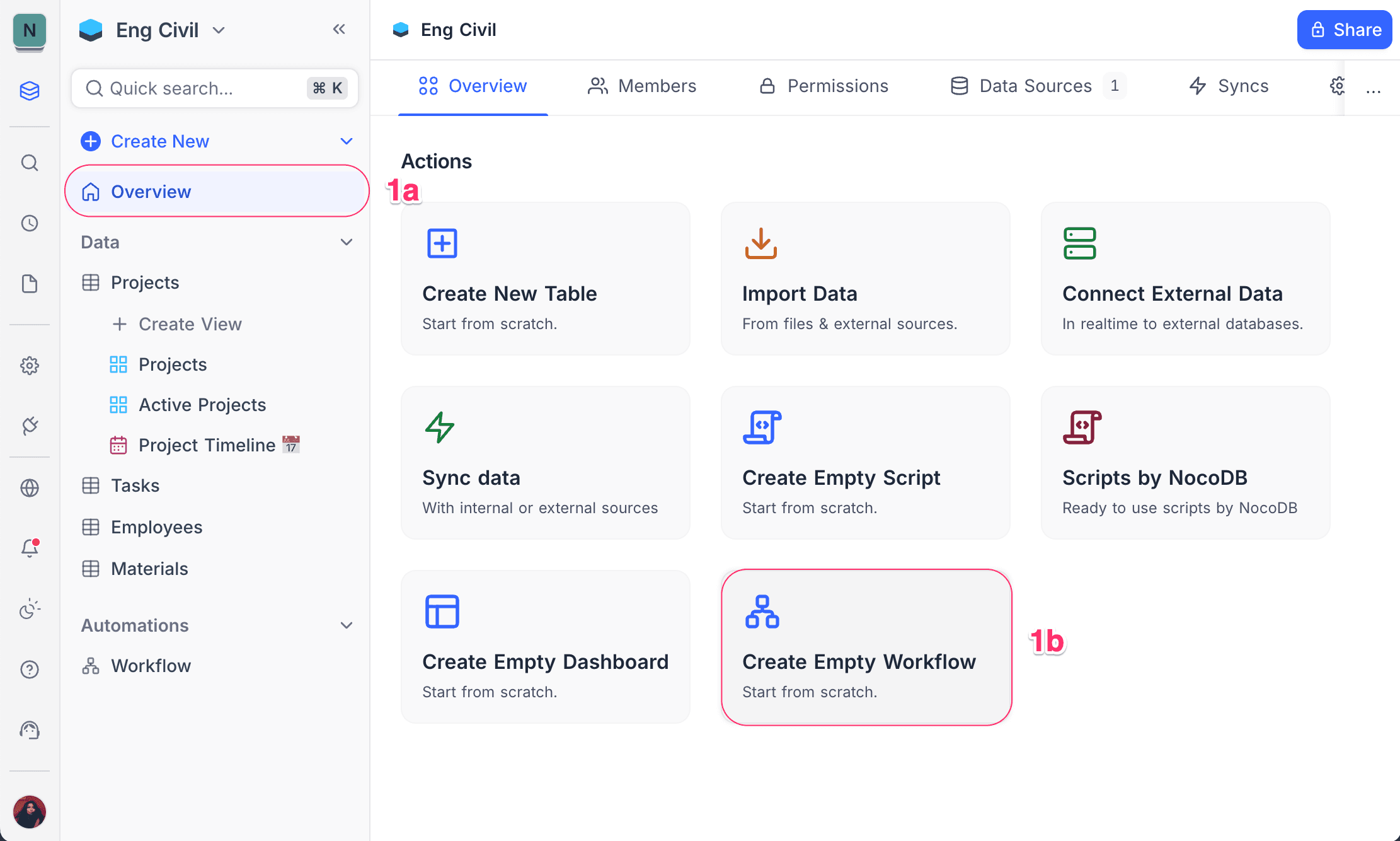Select Create Empty Workflow card
The height and width of the screenshot is (841, 1400).
[x=865, y=647]
